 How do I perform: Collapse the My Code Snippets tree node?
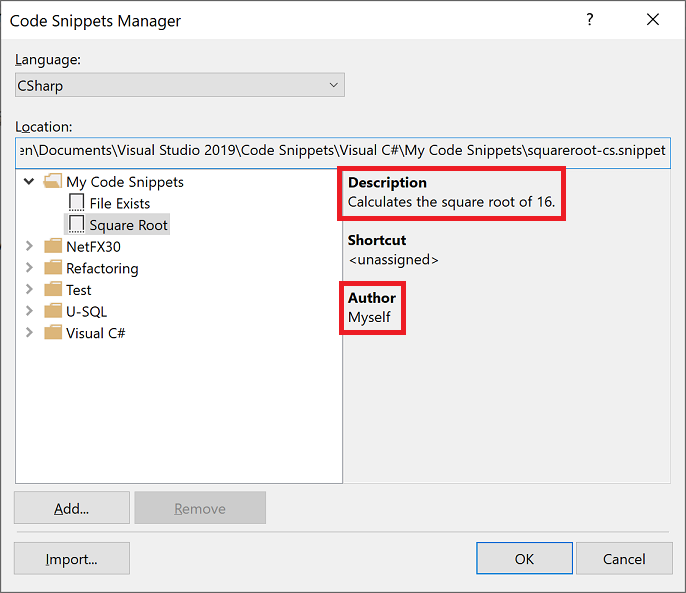pos(29,182)
